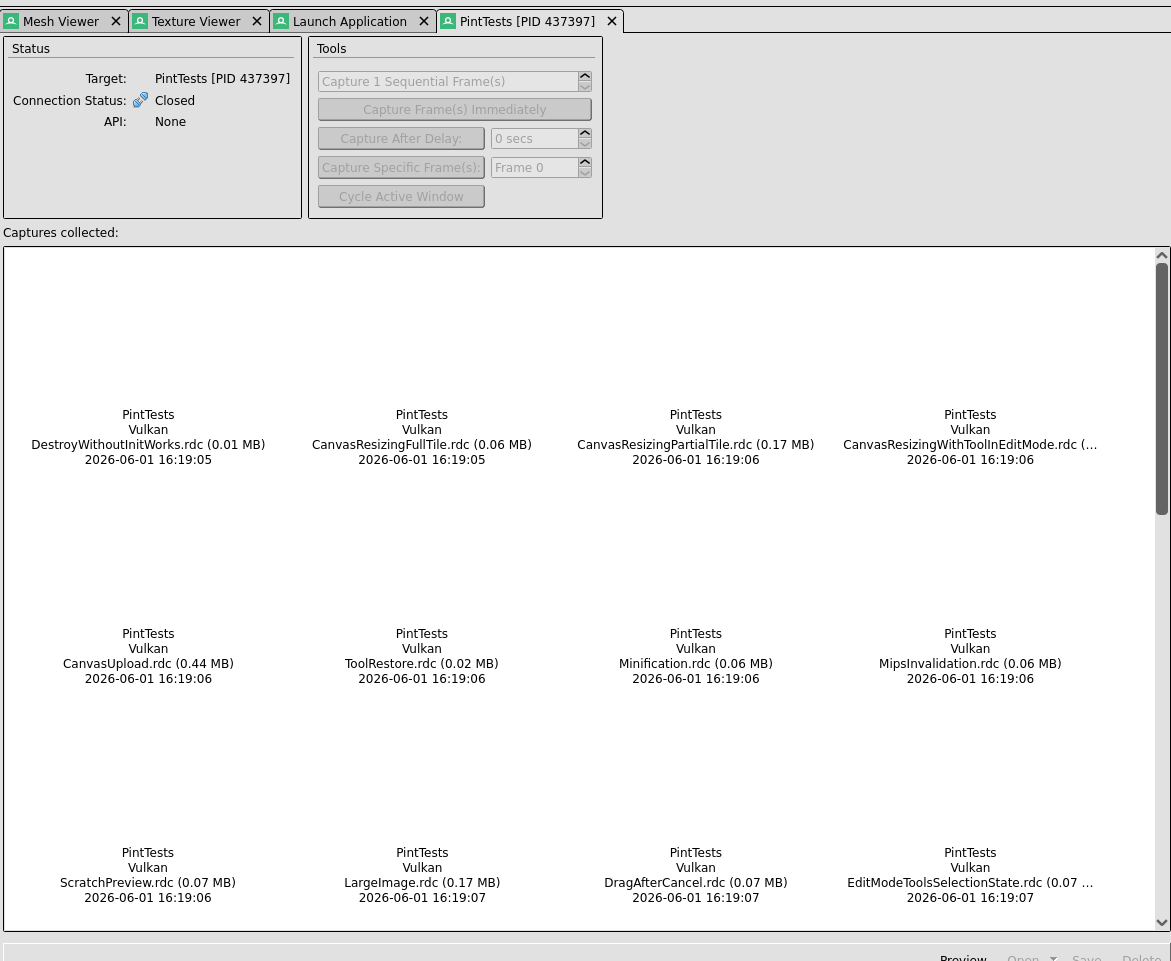Decrease the sequential frames count

(585, 87)
